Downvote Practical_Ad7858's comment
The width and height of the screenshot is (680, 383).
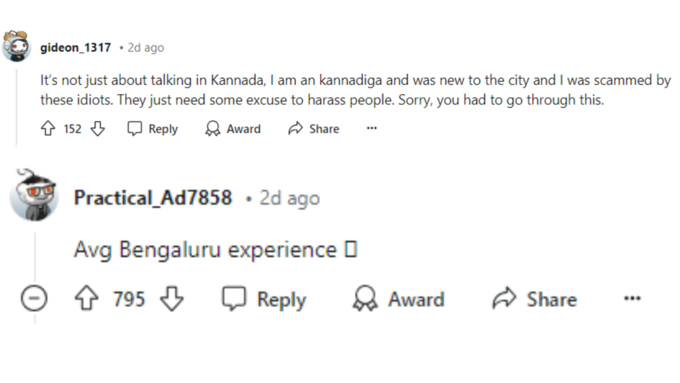(172, 298)
